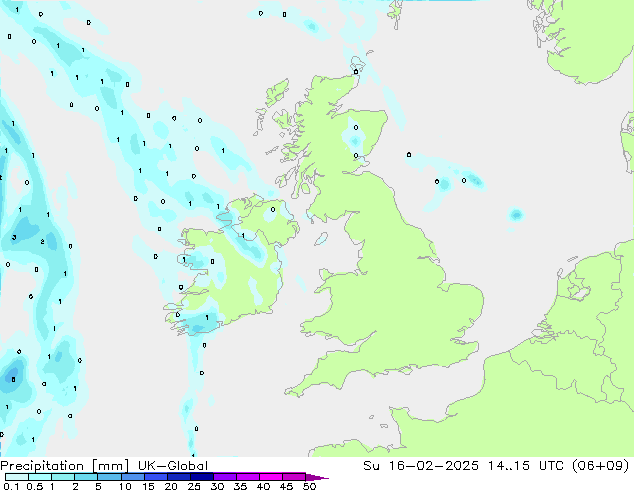634x490 pixels.
Task: Select the 35–40 mm legend color box
Action: tap(247, 477)
